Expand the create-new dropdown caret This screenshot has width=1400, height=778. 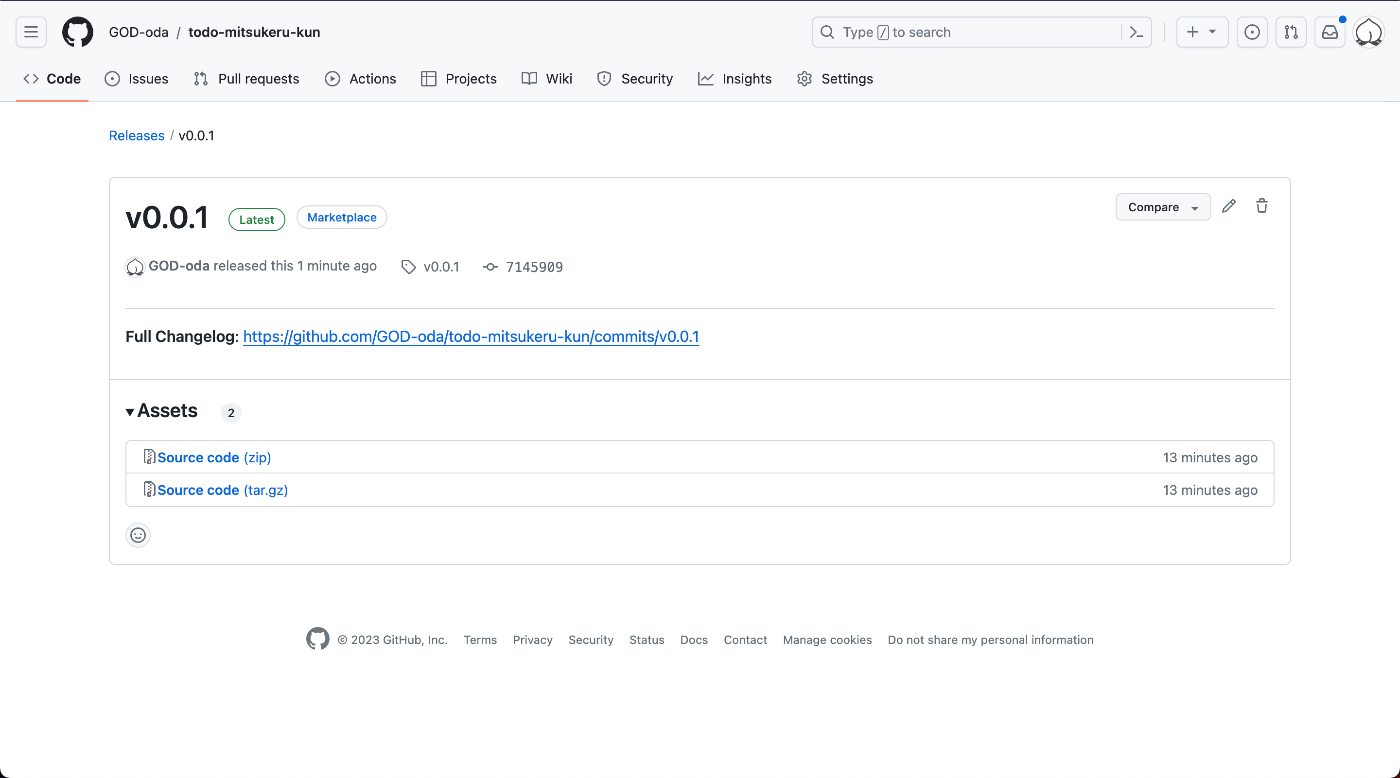(1213, 32)
